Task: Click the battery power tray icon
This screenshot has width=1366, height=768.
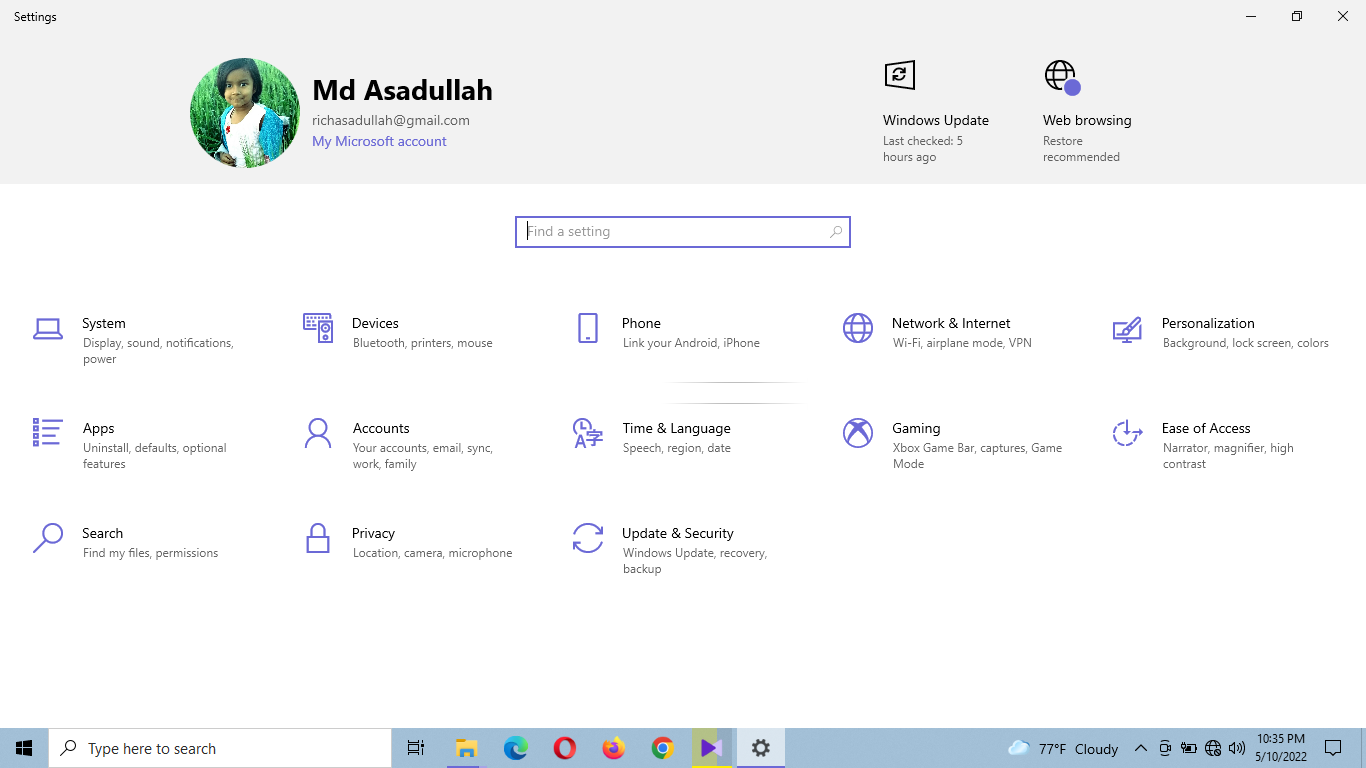Action: (1189, 748)
